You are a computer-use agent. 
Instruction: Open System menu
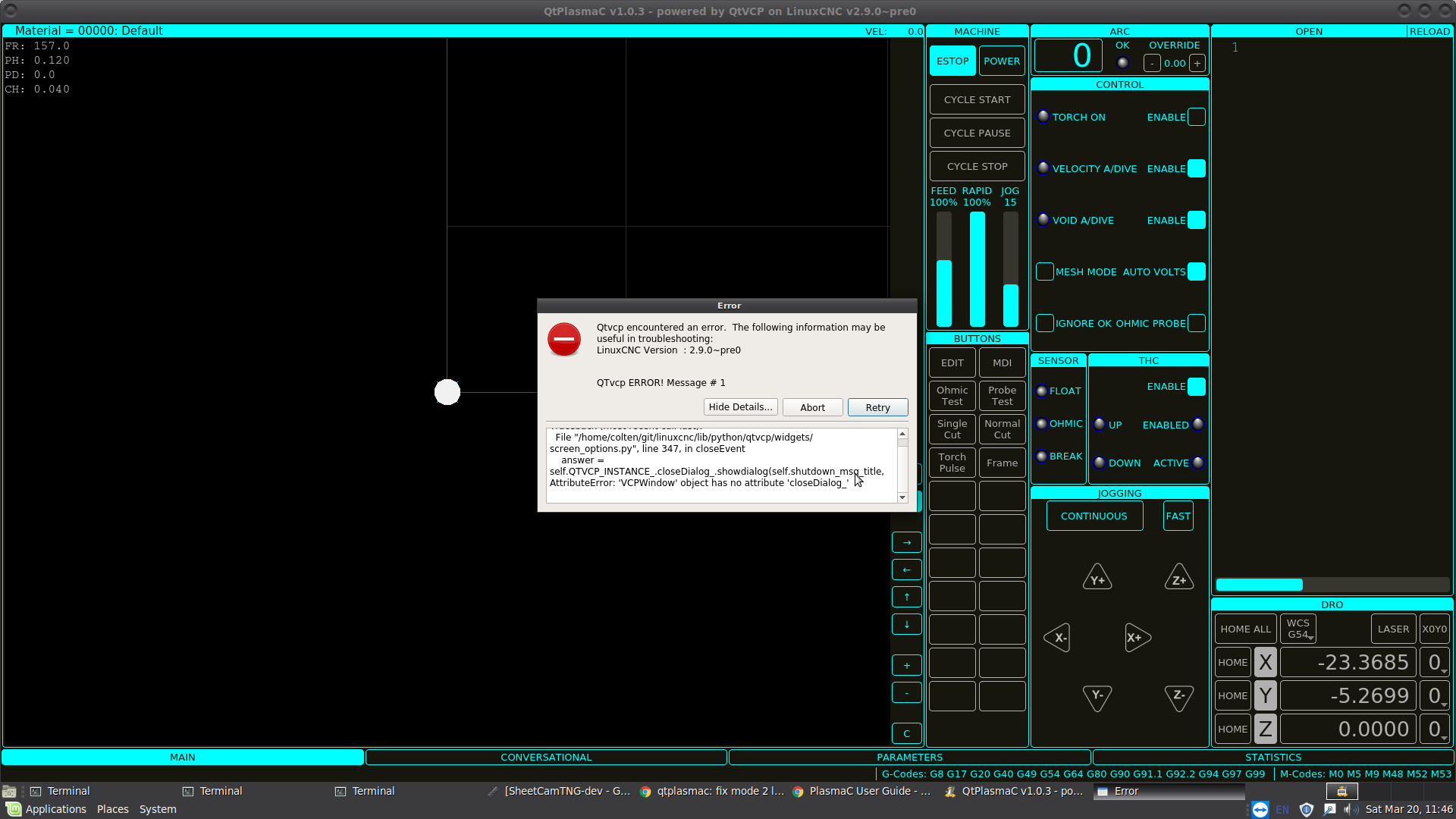[x=158, y=809]
